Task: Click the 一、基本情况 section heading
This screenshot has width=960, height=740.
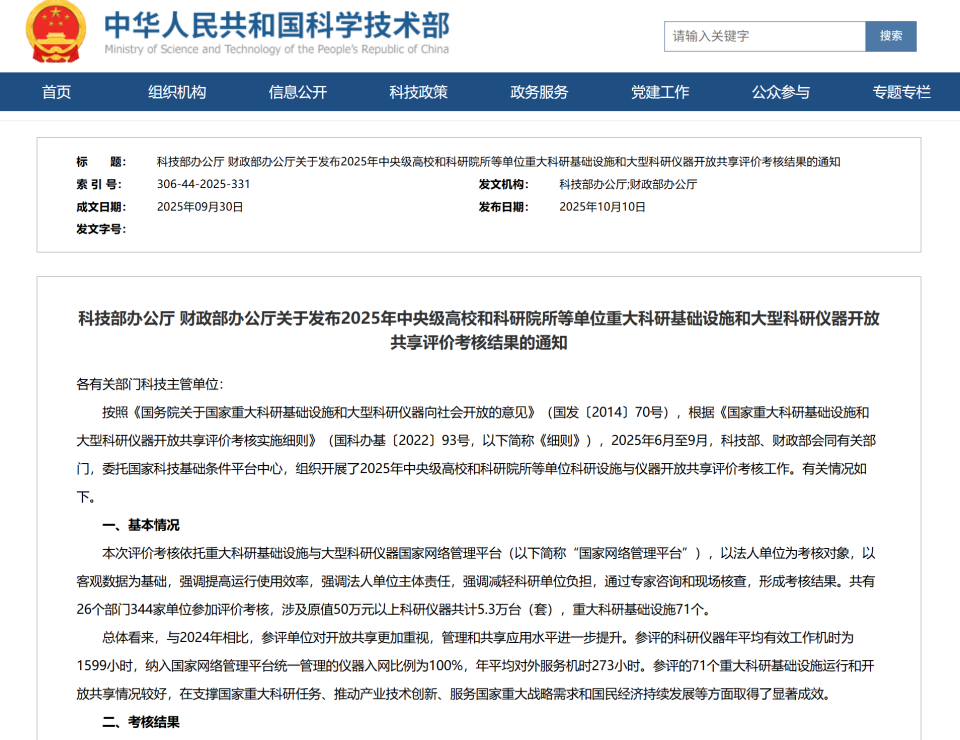Action: (141, 525)
